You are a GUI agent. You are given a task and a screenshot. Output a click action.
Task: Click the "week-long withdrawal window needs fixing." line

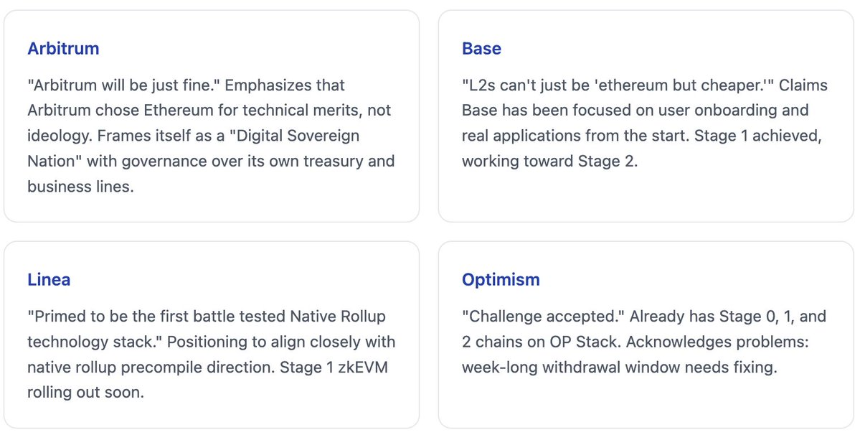coord(619,367)
